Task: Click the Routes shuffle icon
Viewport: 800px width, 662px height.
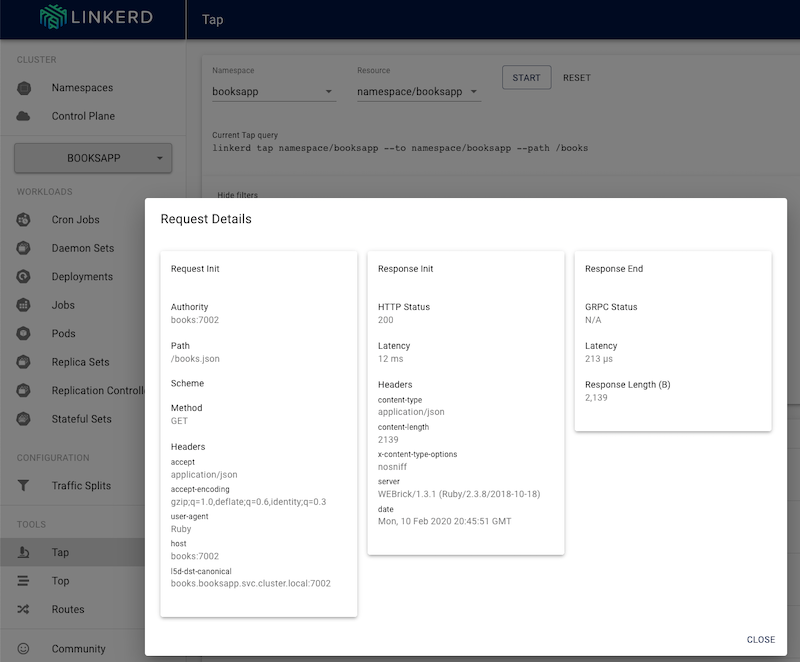Action: 22,609
